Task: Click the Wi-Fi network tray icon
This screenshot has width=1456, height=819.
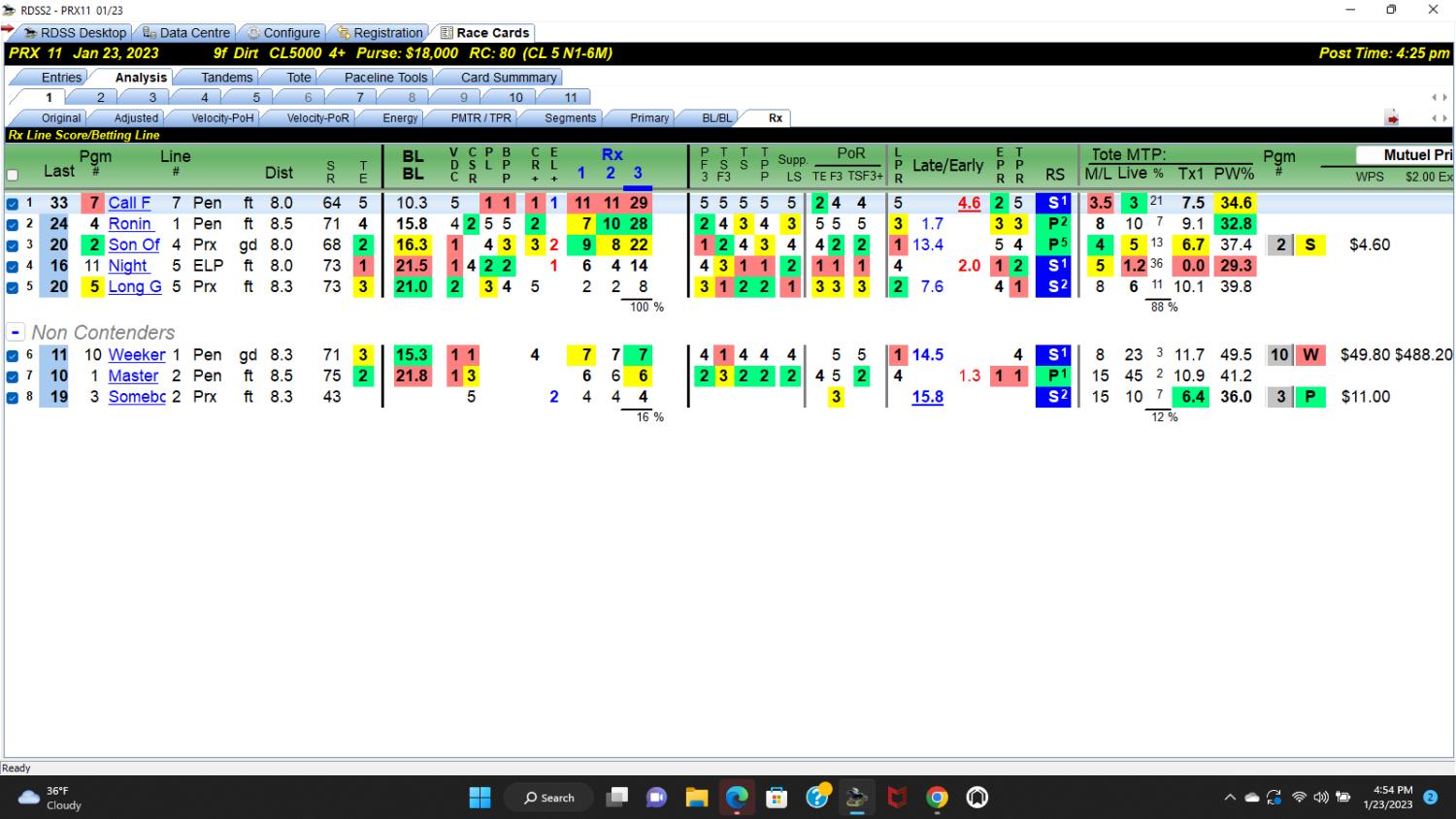Action: tap(1299, 798)
